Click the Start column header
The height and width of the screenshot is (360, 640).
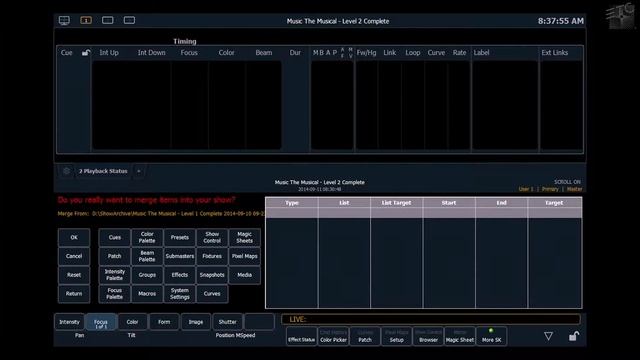[449, 203]
